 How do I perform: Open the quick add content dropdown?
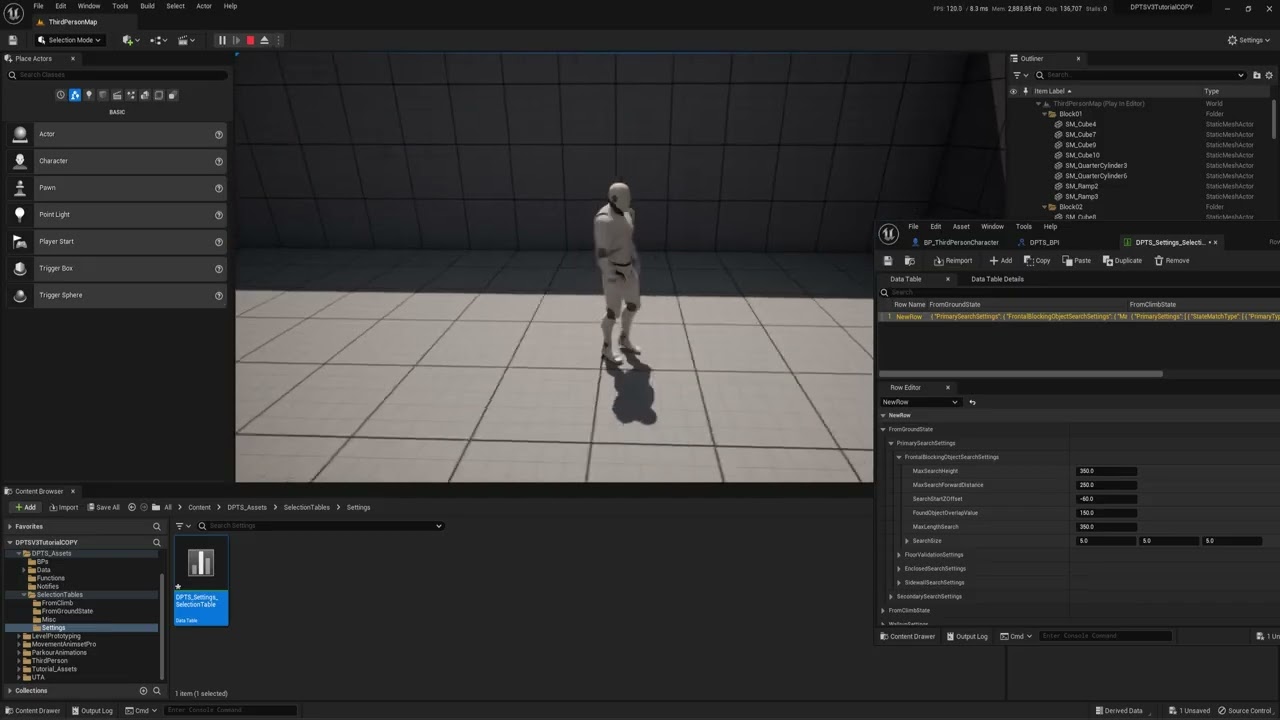coord(130,40)
